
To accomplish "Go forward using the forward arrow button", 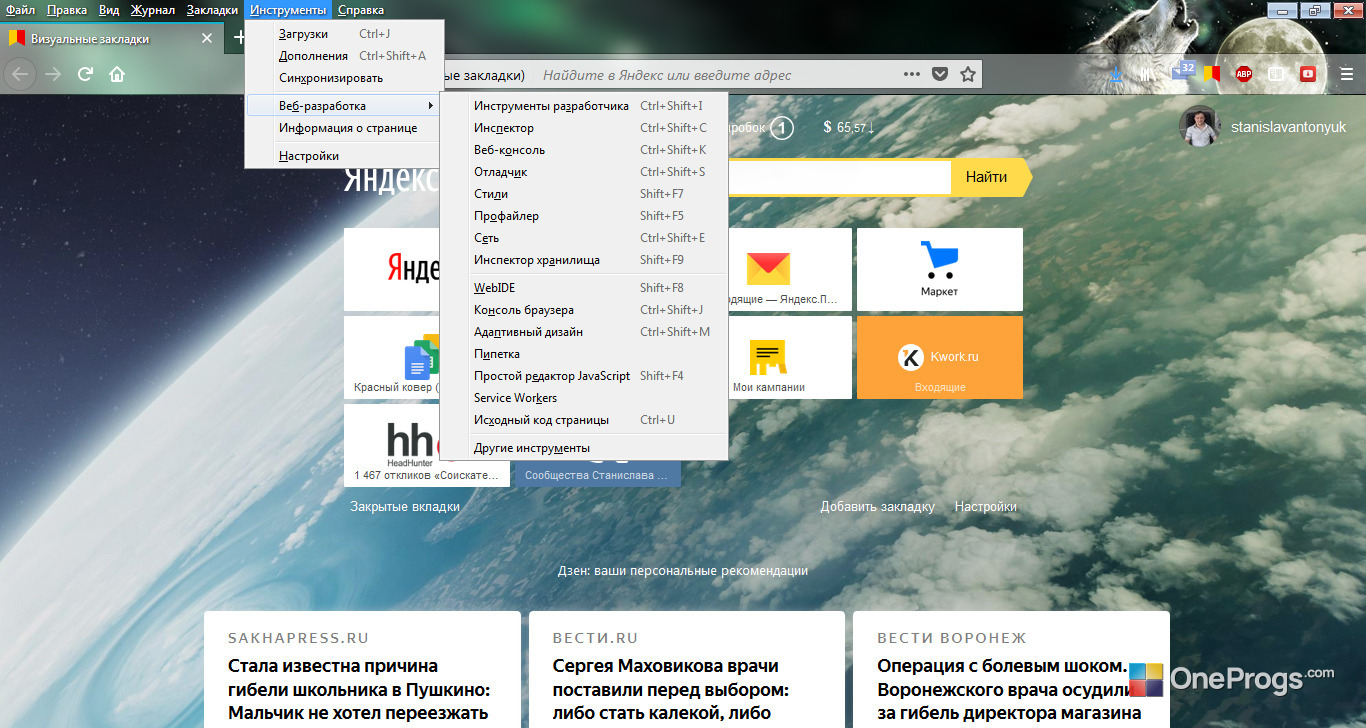I will pyautogui.click(x=53, y=74).
